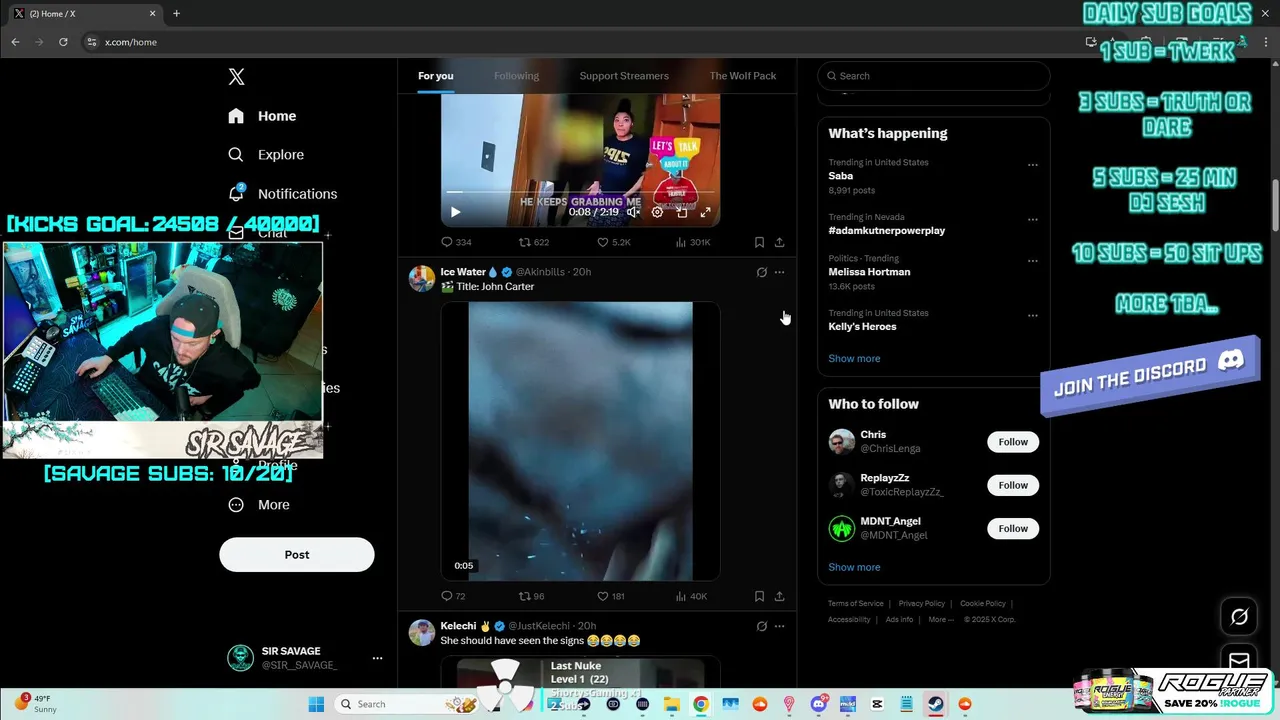Open the floating Grok button
Image resolution: width=1280 pixels, height=720 pixels.
[1239, 617]
